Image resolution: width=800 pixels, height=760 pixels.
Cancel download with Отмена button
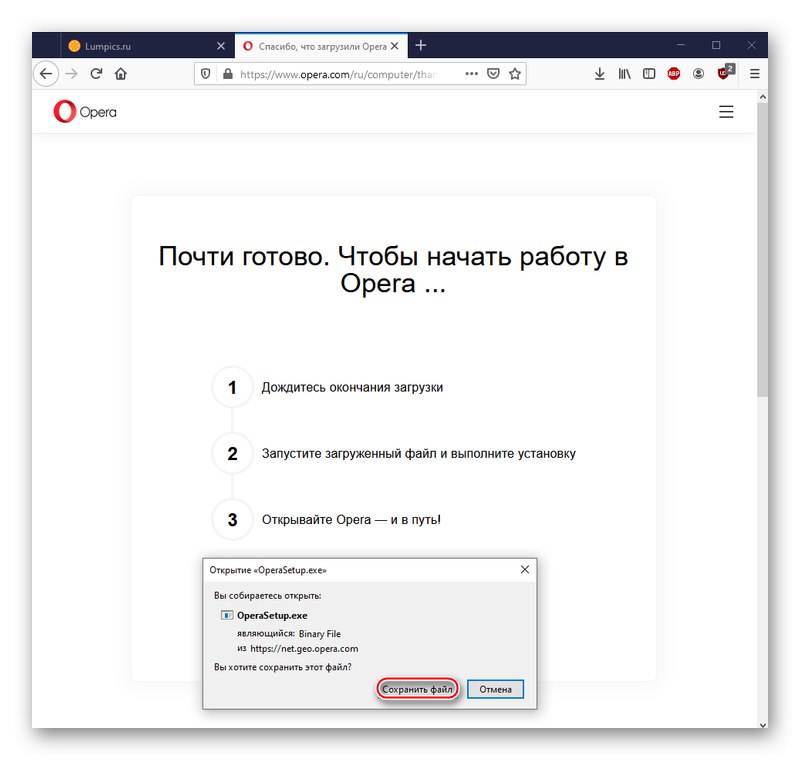pyautogui.click(x=495, y=689)
